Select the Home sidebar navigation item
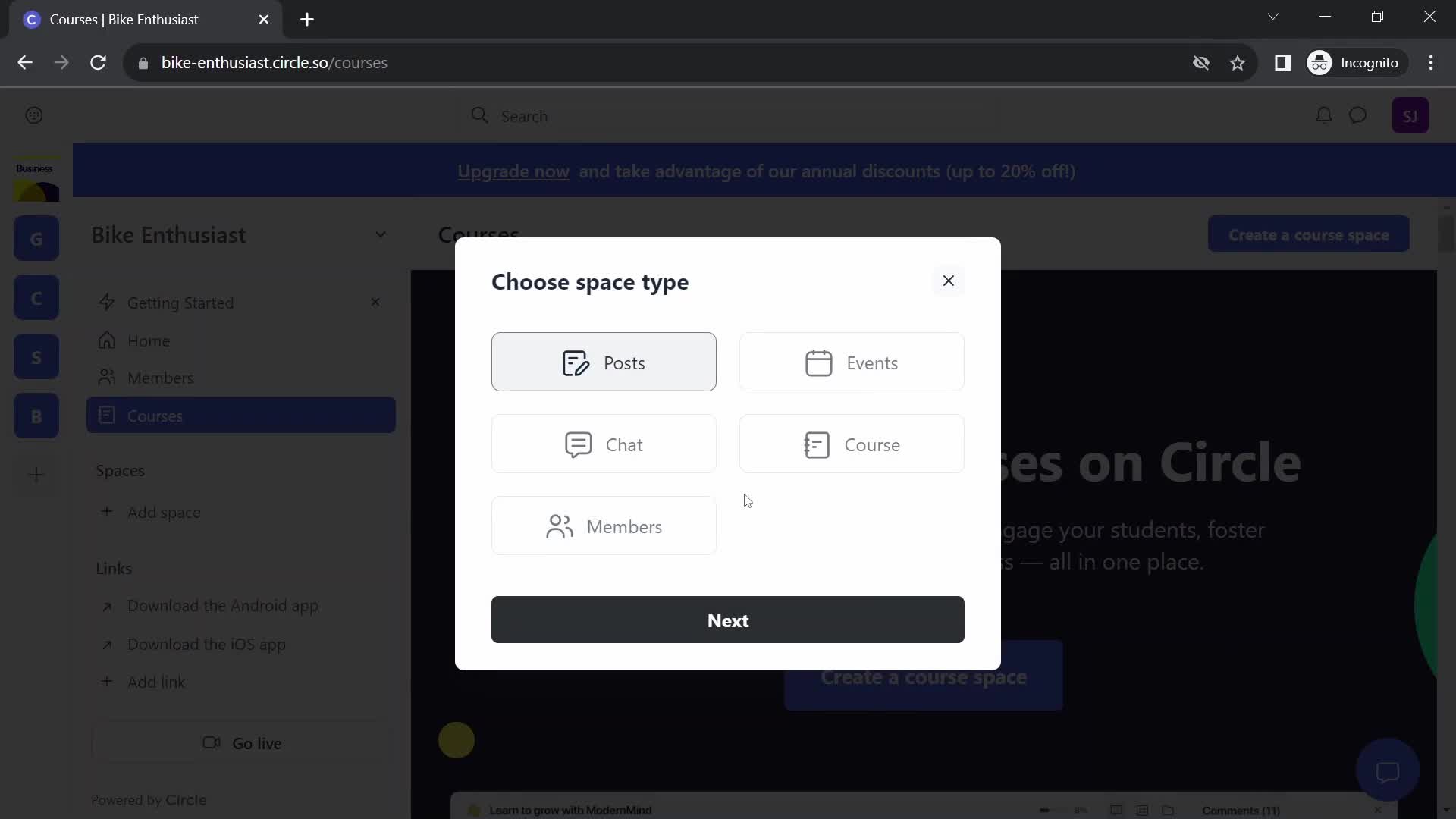The width and height of the screenshot is (1456, 819). (149, 341)
